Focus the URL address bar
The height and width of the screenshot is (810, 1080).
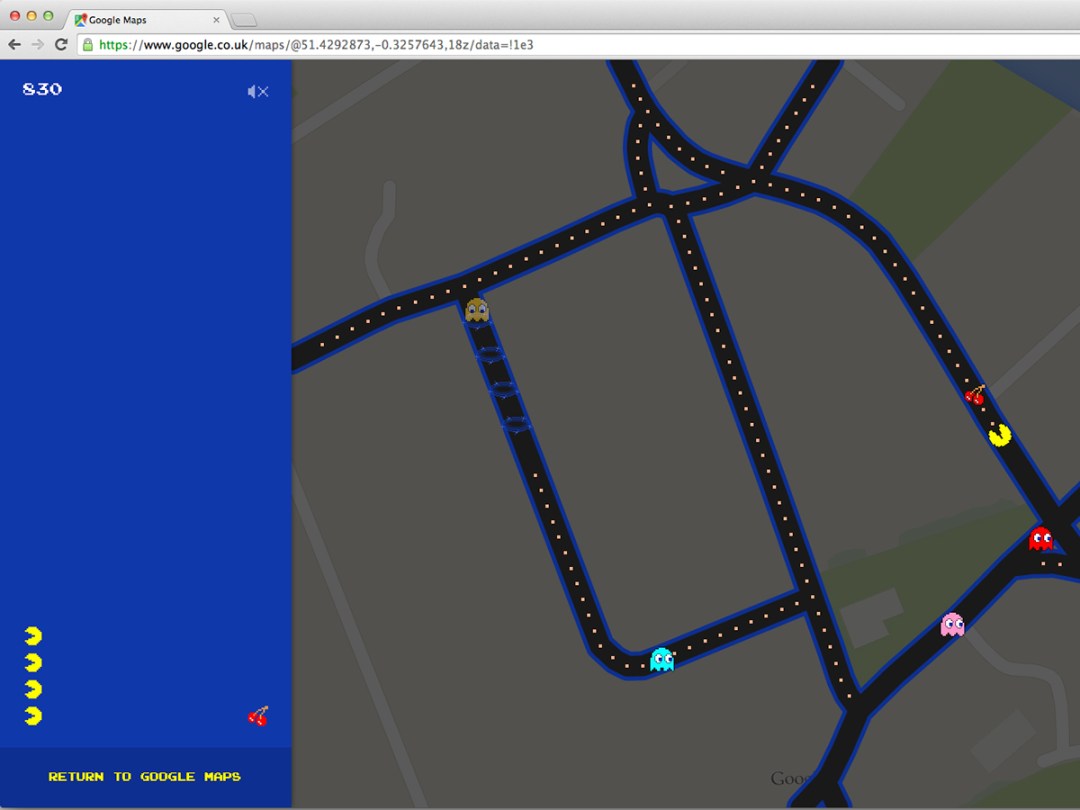click(x=579, y=45)
